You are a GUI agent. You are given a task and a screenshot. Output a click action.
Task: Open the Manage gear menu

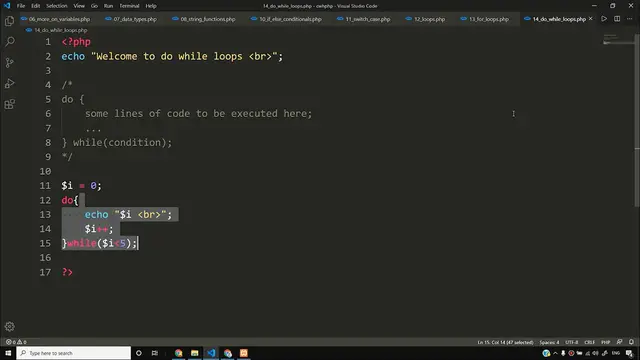coord(9,327)
